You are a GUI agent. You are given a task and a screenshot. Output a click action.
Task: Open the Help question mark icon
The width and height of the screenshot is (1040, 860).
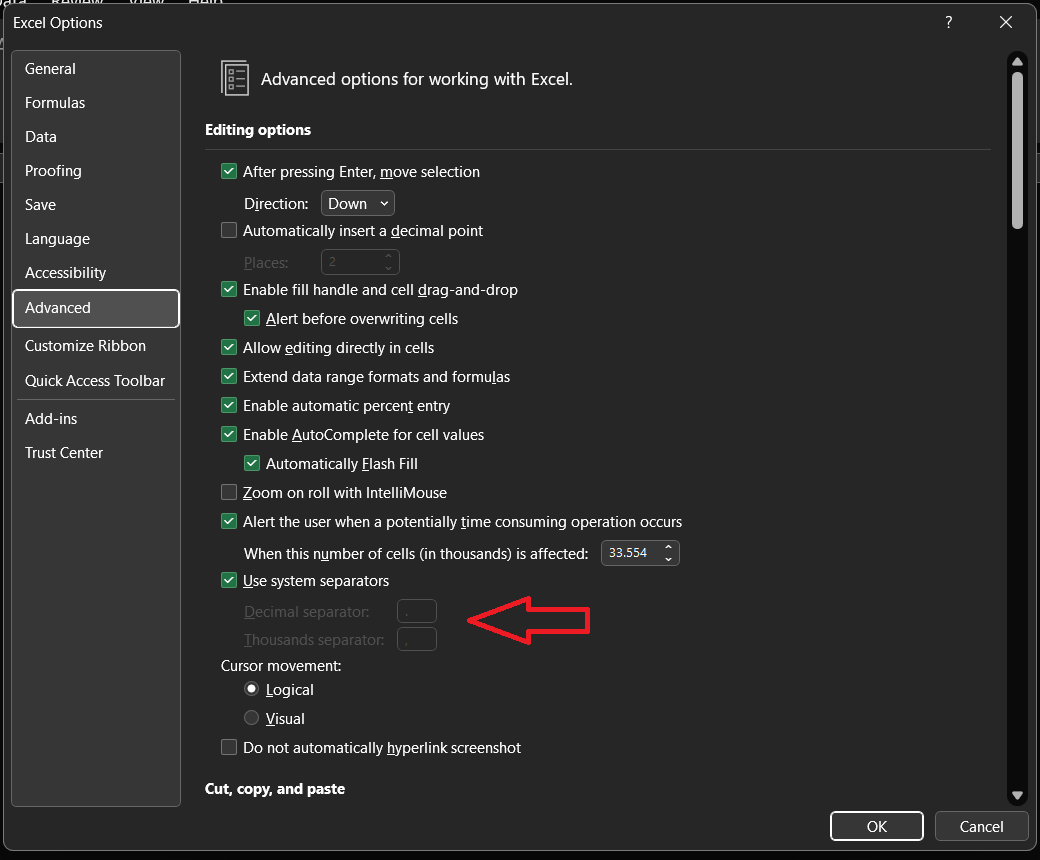coord(949,23)
